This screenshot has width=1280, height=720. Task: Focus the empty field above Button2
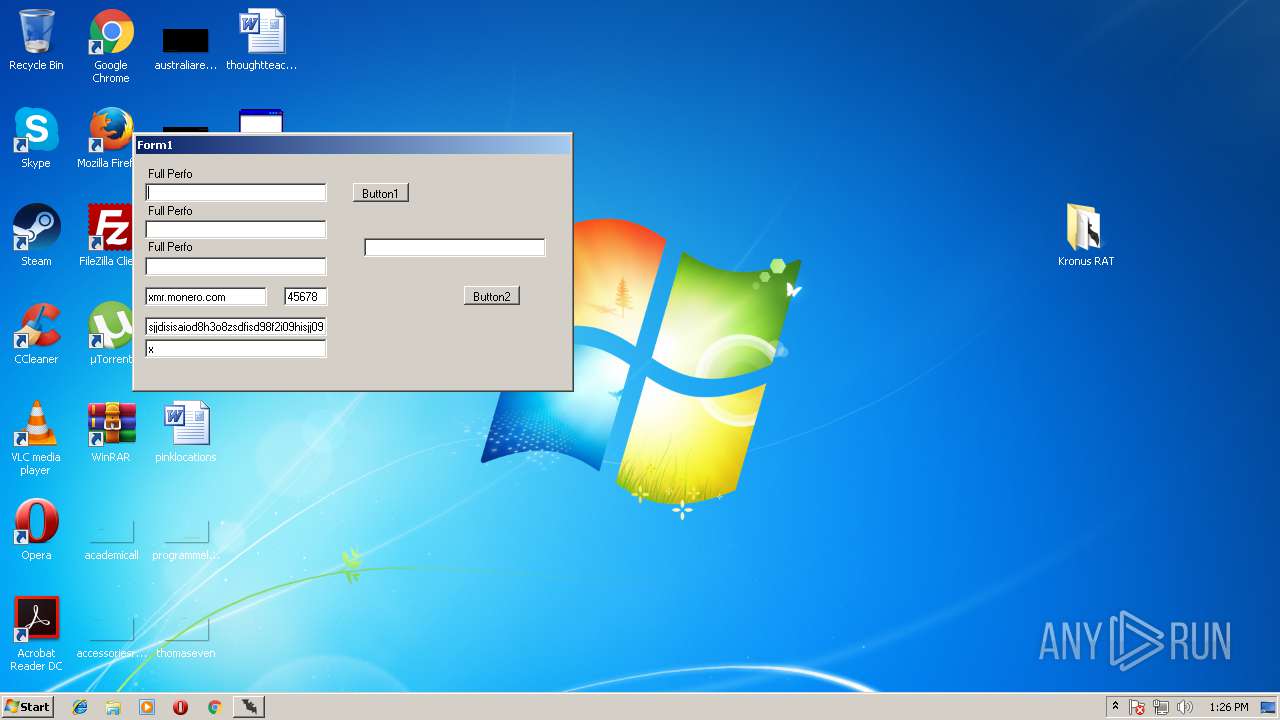tap(455, 247)
